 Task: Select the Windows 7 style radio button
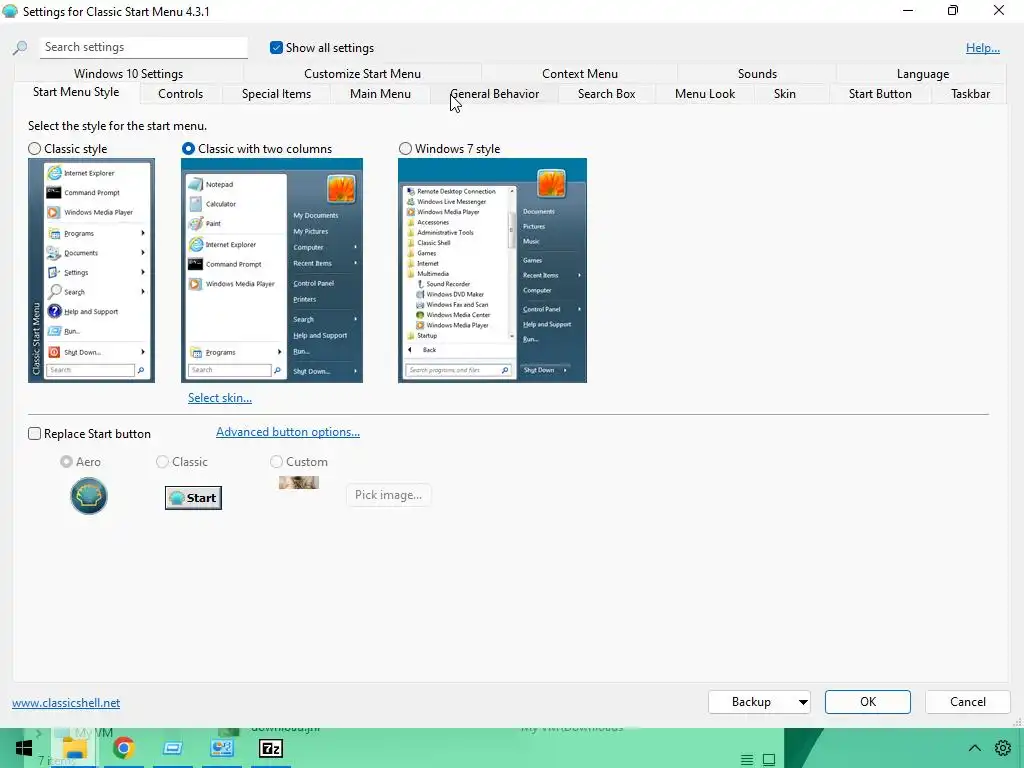point(406,149)
